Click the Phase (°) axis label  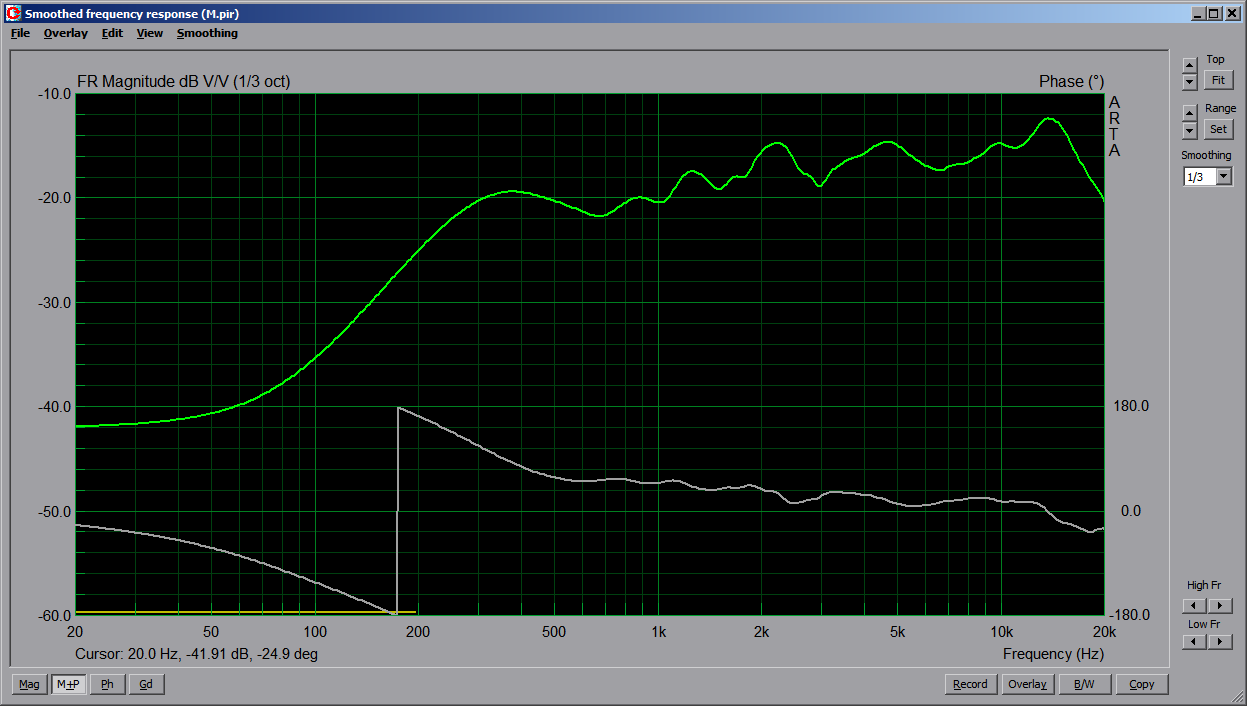point(1071,82)
